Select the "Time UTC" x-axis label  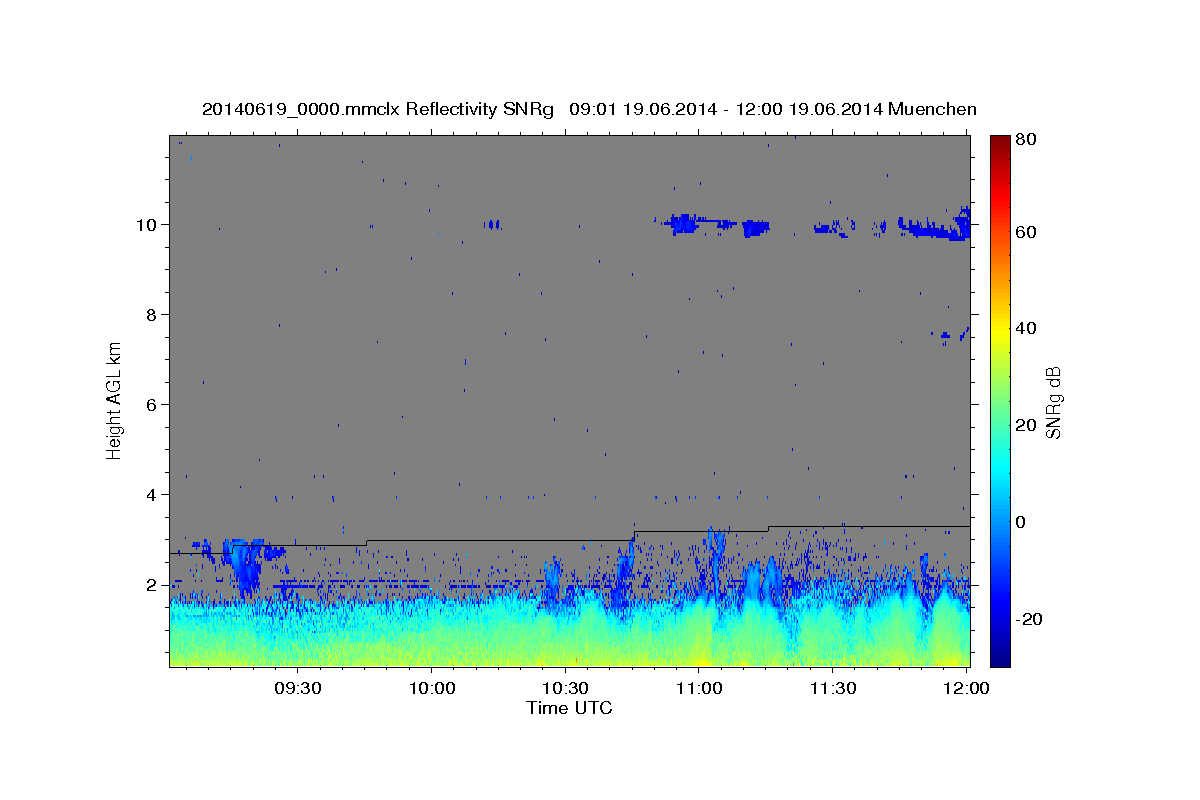click(570, 708)
